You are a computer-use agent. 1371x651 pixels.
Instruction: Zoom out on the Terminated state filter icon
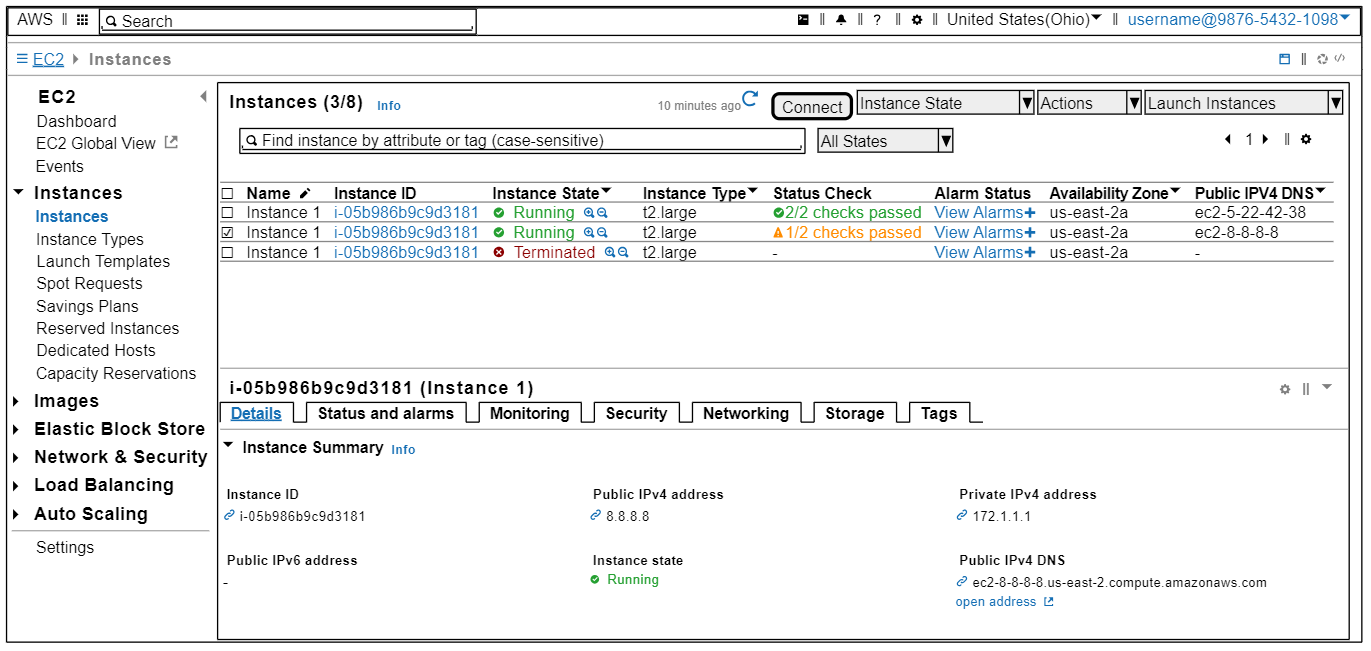pos(623,253)
